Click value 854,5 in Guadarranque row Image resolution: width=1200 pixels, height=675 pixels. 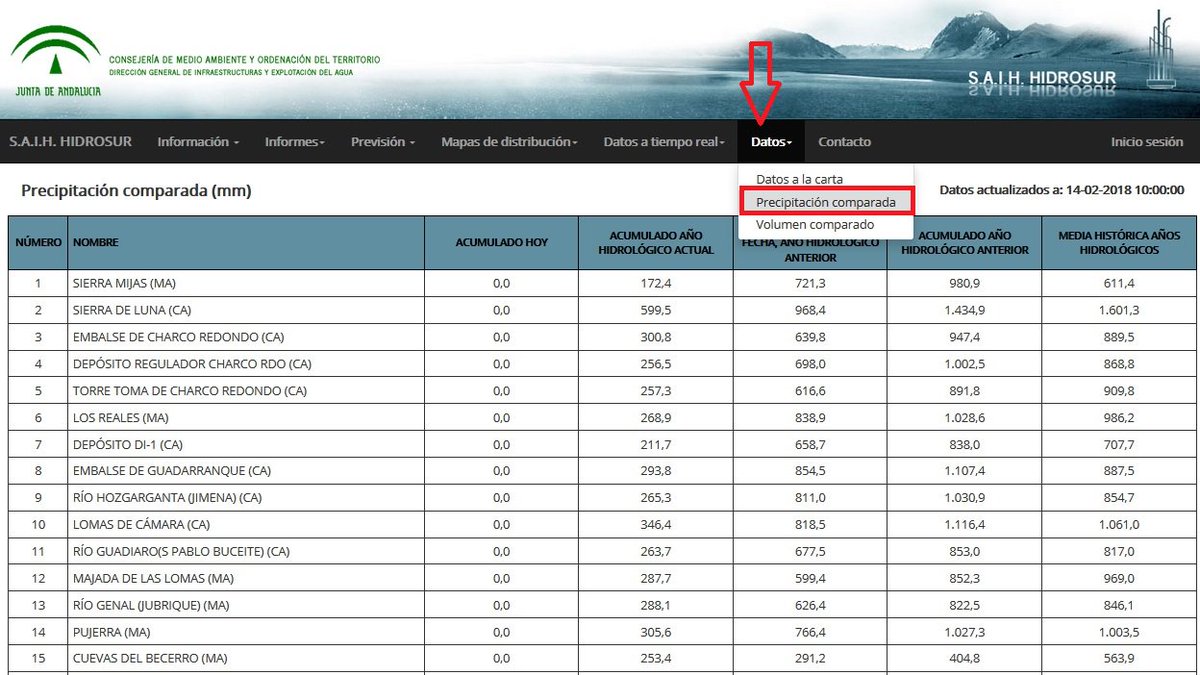pyautogui.click(x=810, y=471)
